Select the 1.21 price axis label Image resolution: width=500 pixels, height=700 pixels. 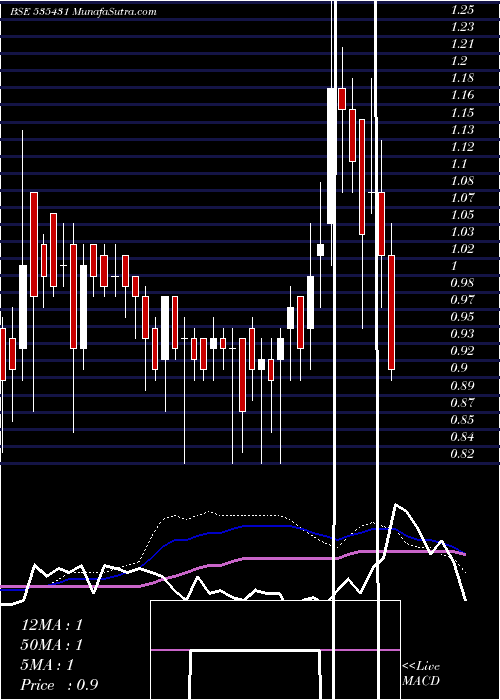point(463,44)
